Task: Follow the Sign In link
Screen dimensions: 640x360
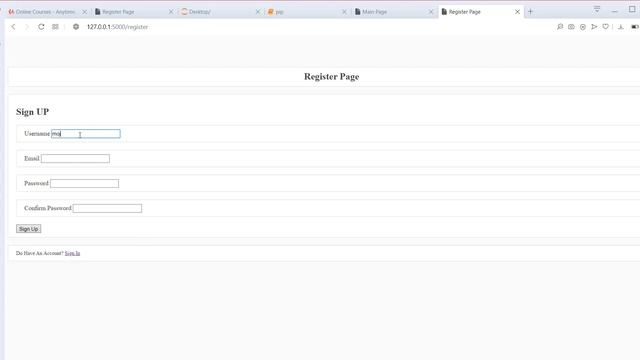Action: [x=72, y=253]
